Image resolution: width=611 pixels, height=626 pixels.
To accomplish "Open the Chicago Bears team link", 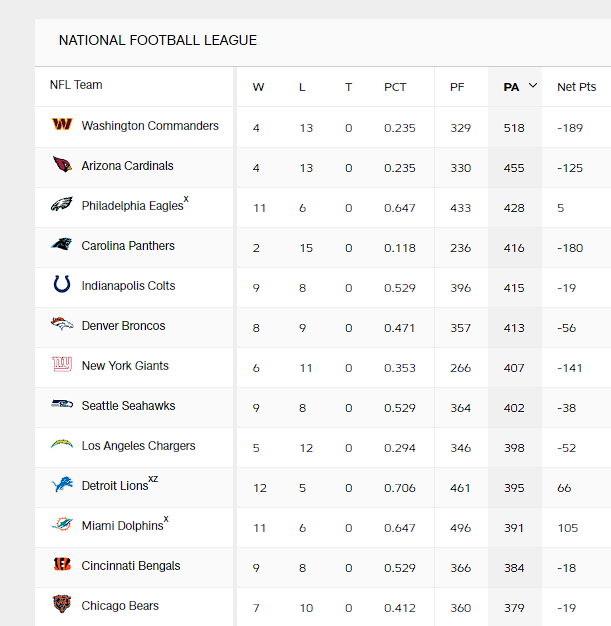I will (120, 606).
